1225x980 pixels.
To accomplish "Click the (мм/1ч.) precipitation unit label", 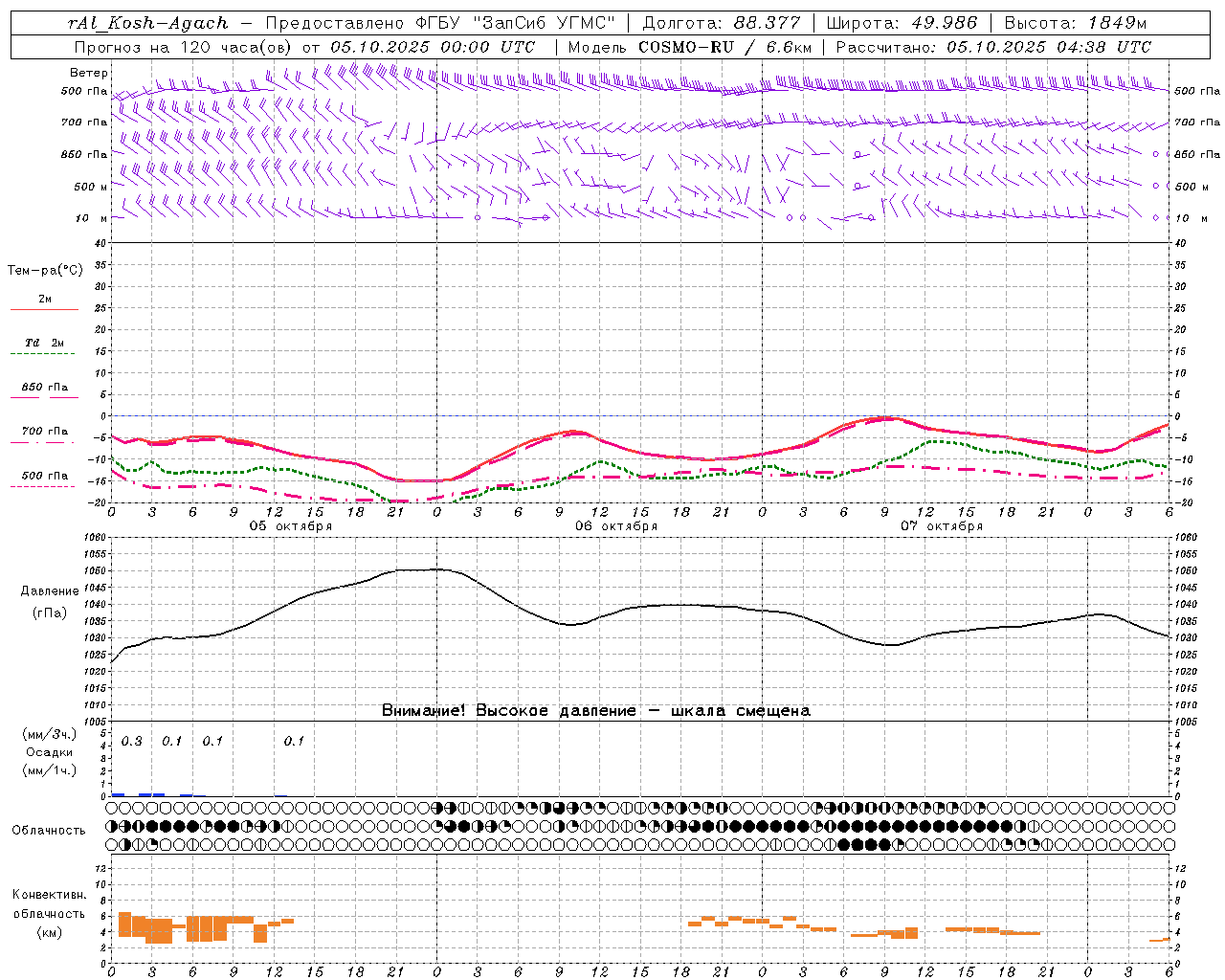I will [50, 770].
